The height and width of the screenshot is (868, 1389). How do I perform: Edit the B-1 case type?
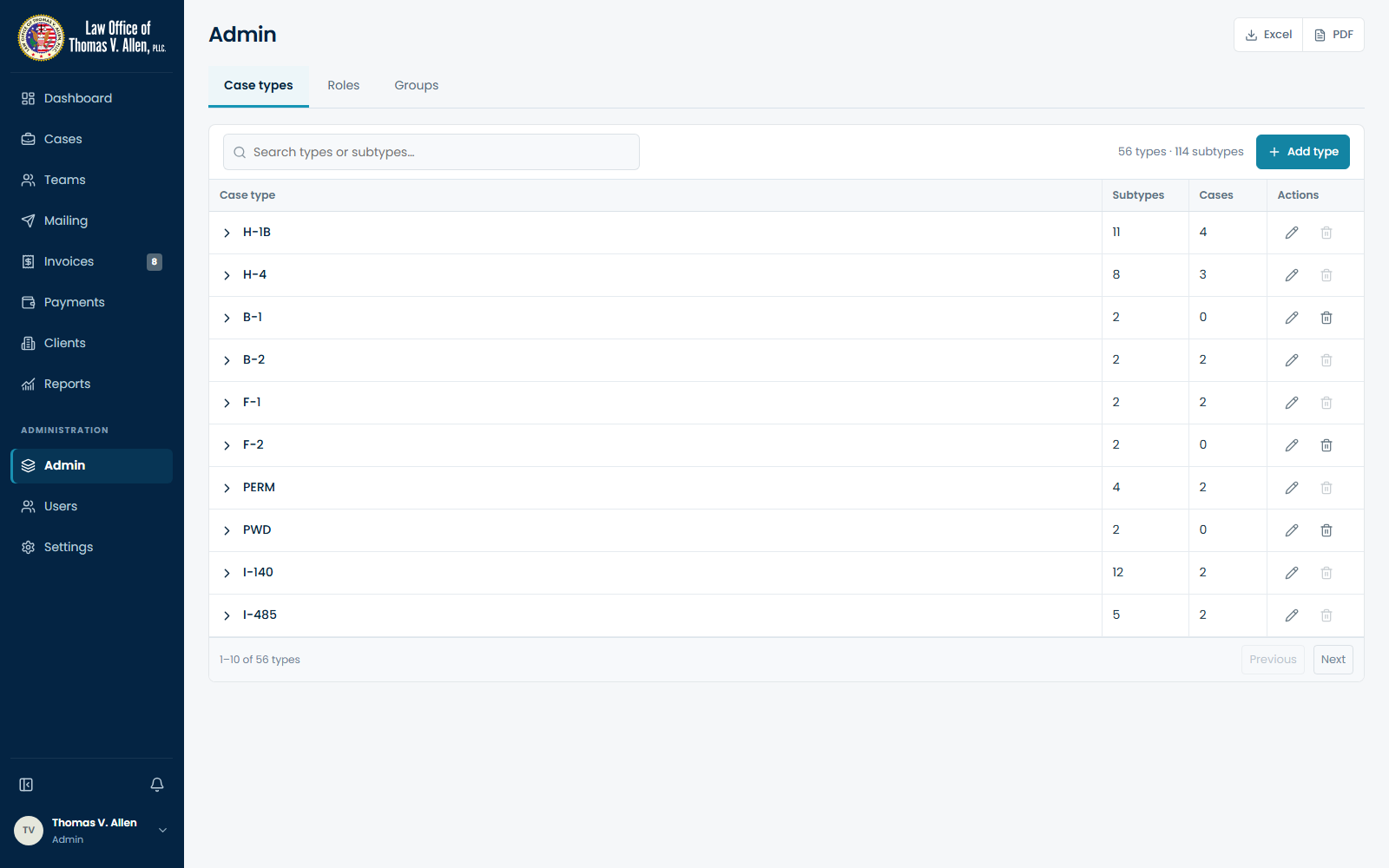pos(1292,318)
